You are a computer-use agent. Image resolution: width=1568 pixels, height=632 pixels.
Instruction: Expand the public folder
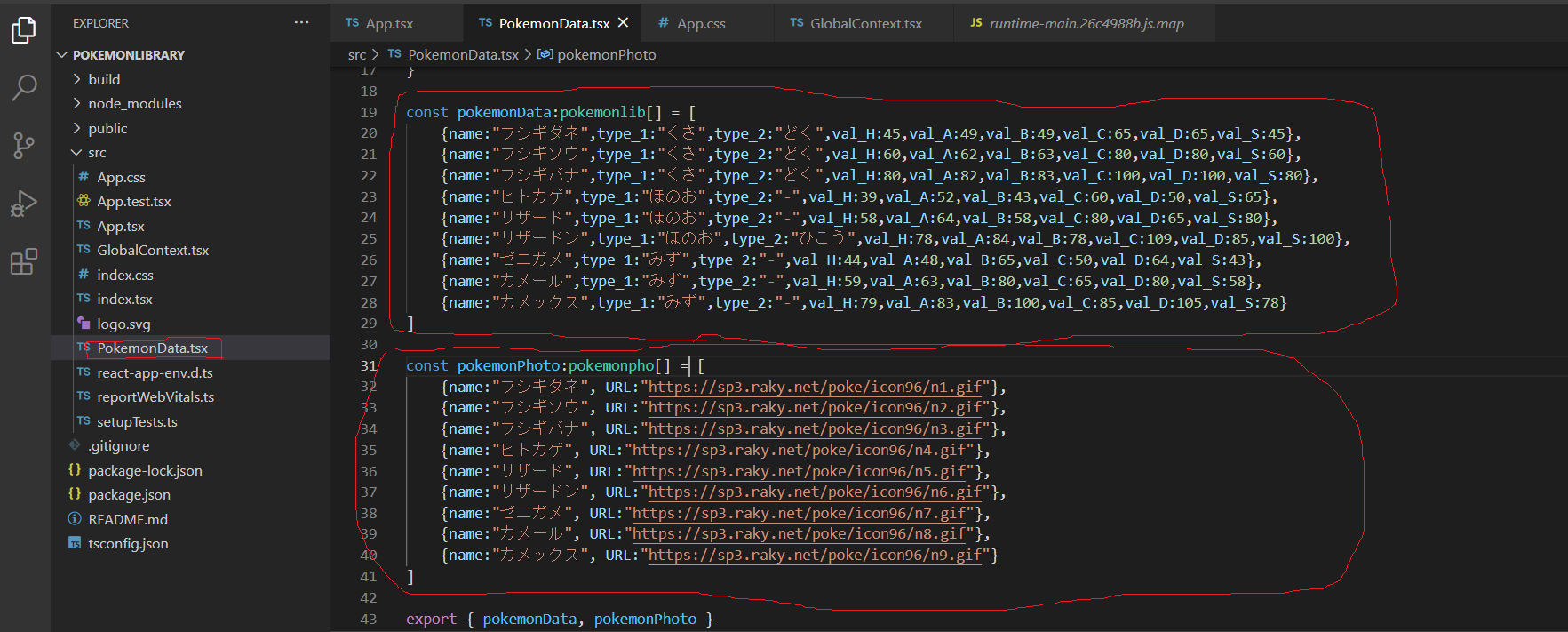[x=190, y=128]
